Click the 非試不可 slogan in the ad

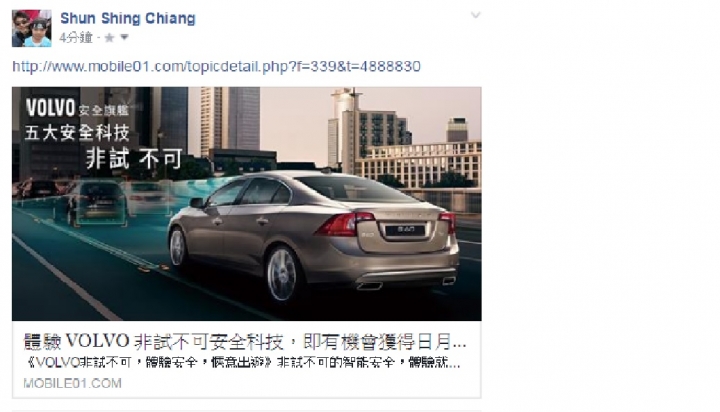coord(134,159)
